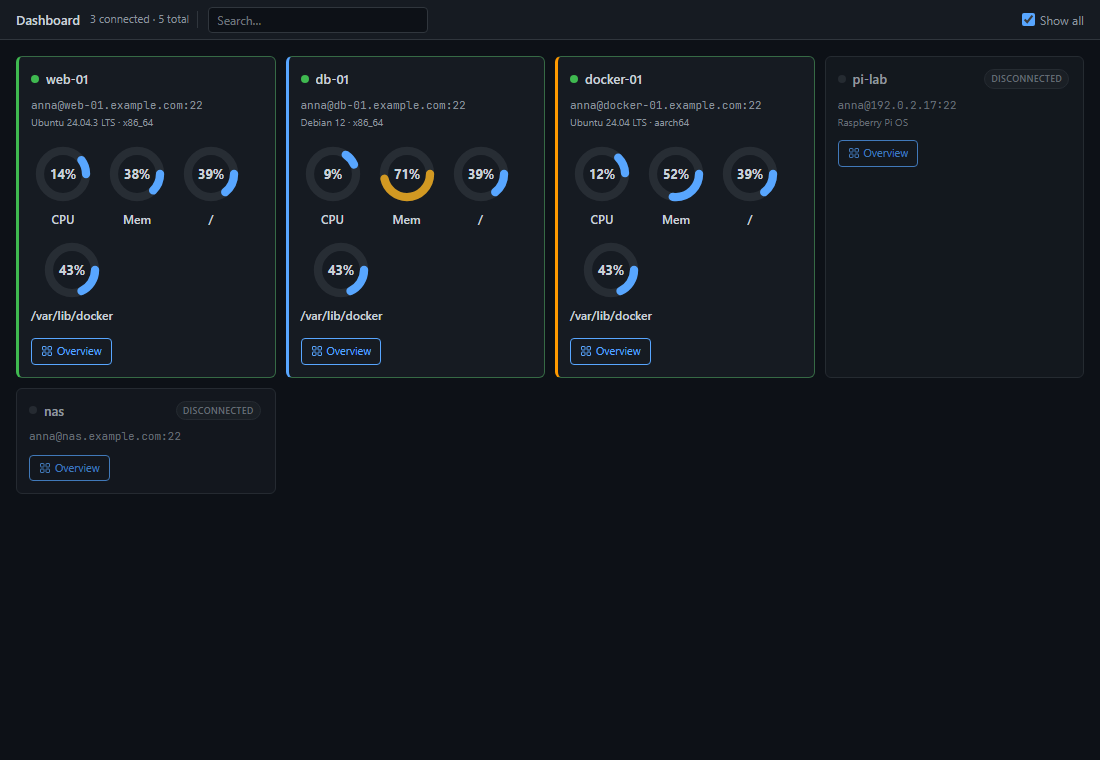This screenshot has height=760, width=1100.
Task: Click the pi-lab host name
Action: 869,79
